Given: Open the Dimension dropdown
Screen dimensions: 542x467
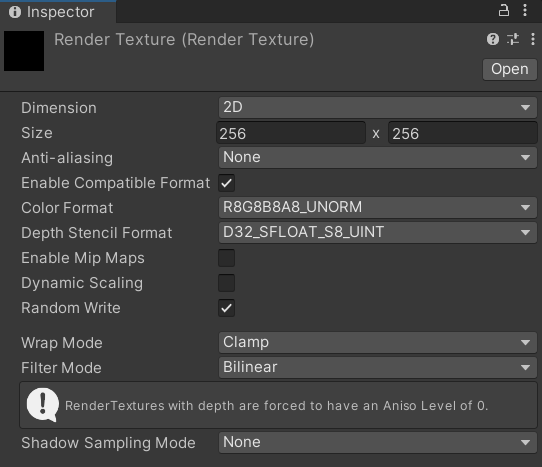Looking at the screenshot, I should pos(377,108).
